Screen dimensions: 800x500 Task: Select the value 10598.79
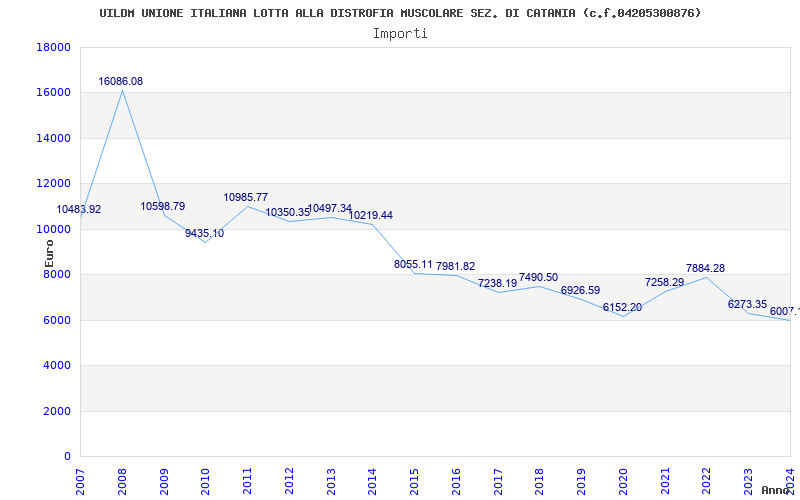[x=163, y=206]
